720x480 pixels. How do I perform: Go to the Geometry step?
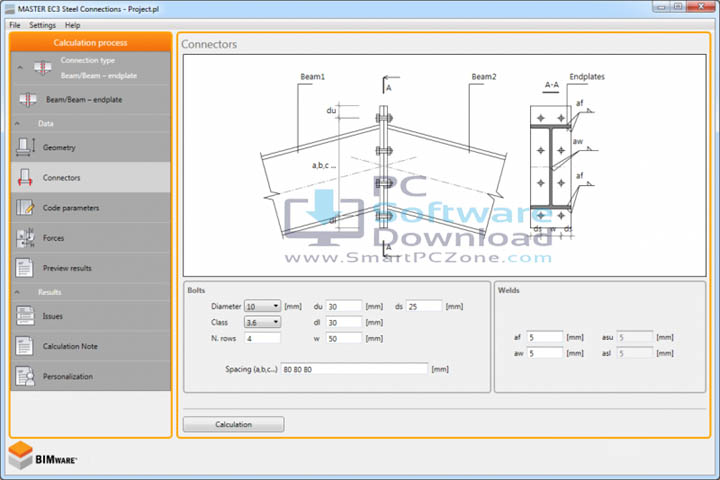tap(91, 147)
